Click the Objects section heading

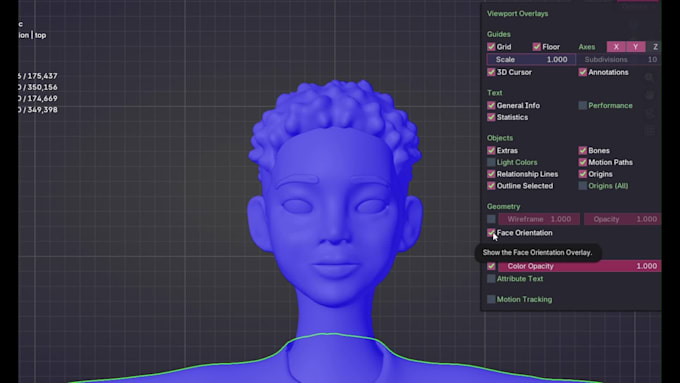[500, 138]
